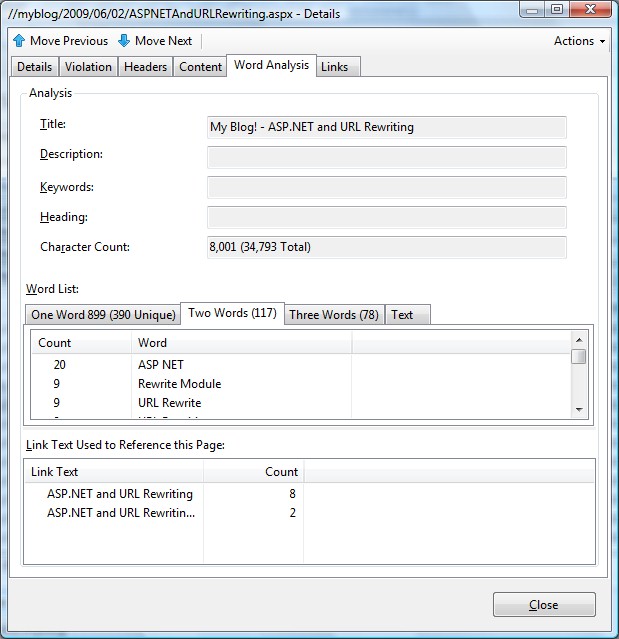Image resolution: width=619 pixels, height=639 pixels.
Task: Open the Actions dropdown menu
Action: pyautogui.click(x=579, y=41)
